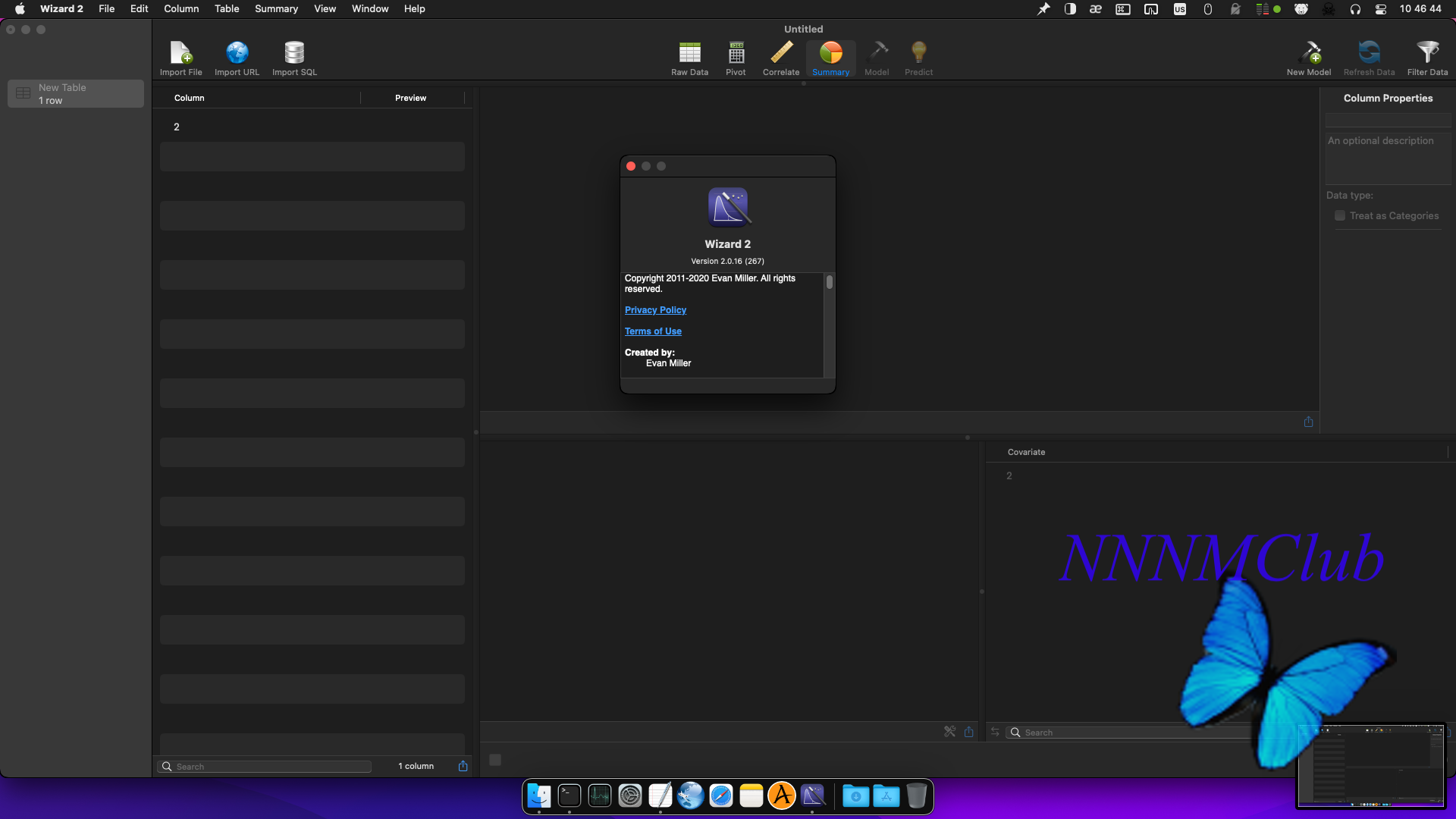Click the Preview column header
The height and width of the screenshot is (819, 1456).
click(410, 98)
